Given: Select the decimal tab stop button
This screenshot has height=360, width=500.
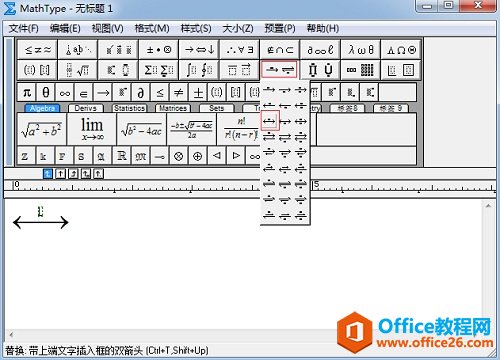Looking at the screenshot, I should [x=86, y=174].
